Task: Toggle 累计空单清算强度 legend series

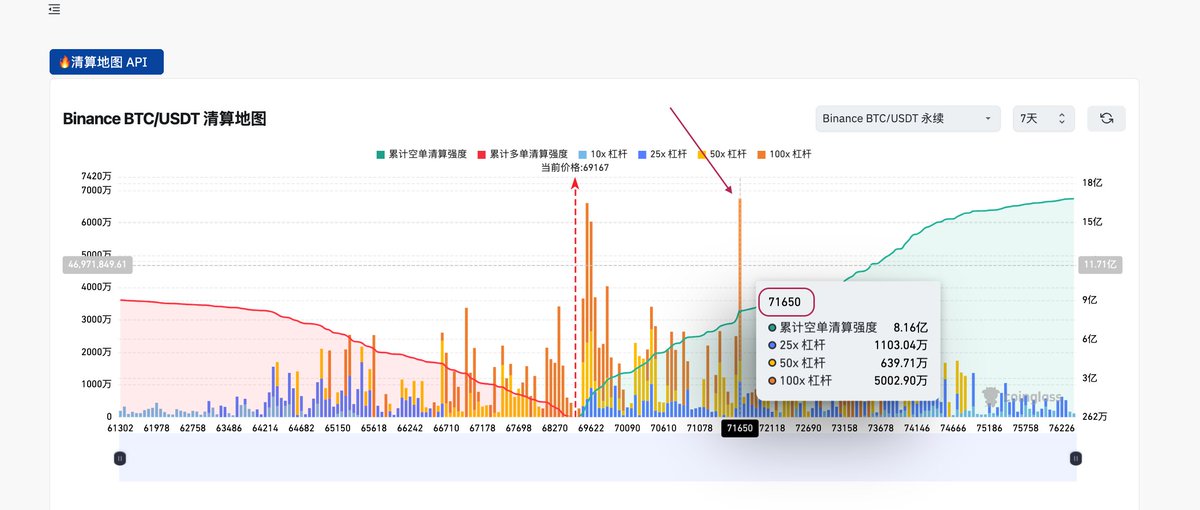Action: pyautogui.click(x=421, y=154)
